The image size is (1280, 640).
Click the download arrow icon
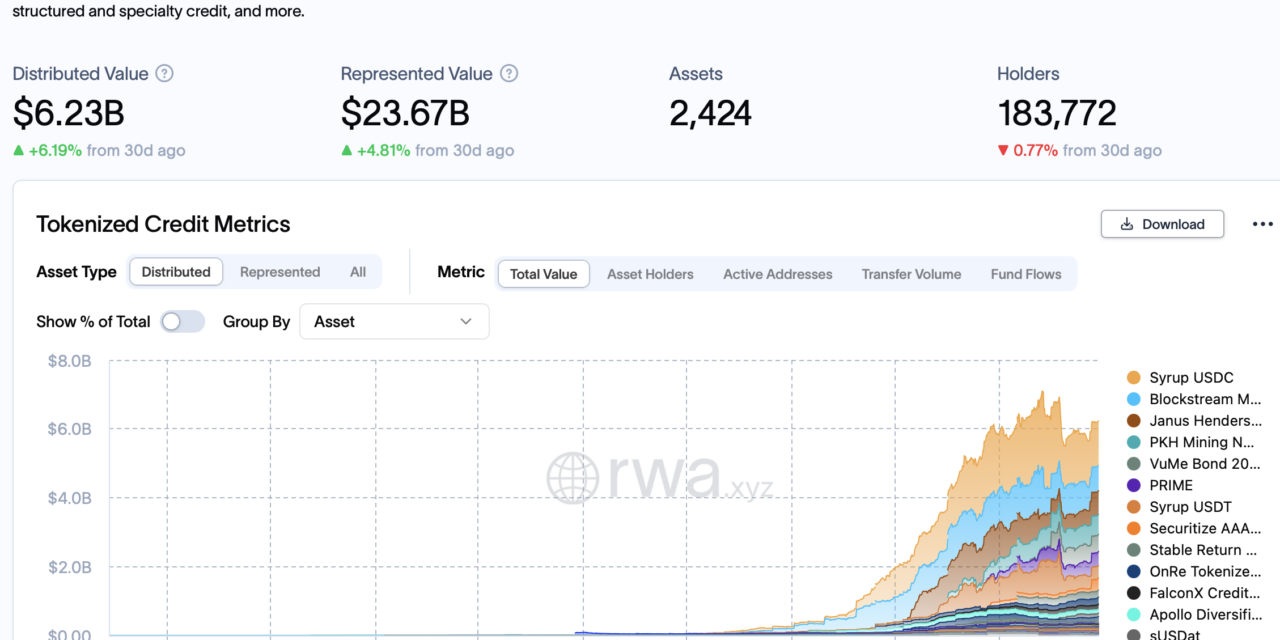pyautogui.click(x=1127, y=224)
